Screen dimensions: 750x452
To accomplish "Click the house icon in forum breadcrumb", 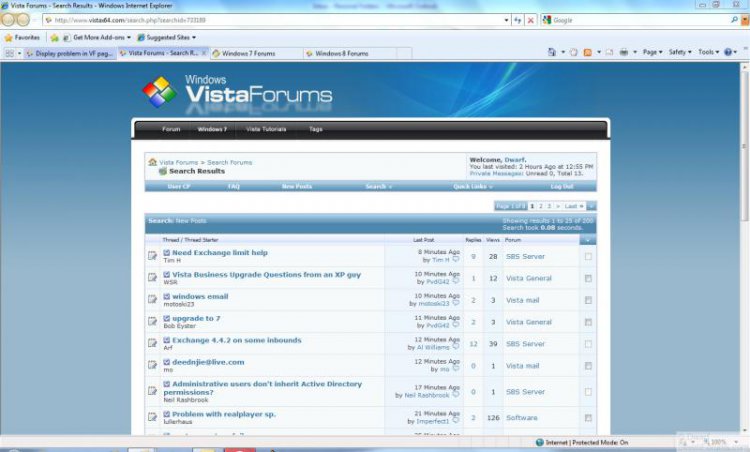I will [x=153, y=162].
